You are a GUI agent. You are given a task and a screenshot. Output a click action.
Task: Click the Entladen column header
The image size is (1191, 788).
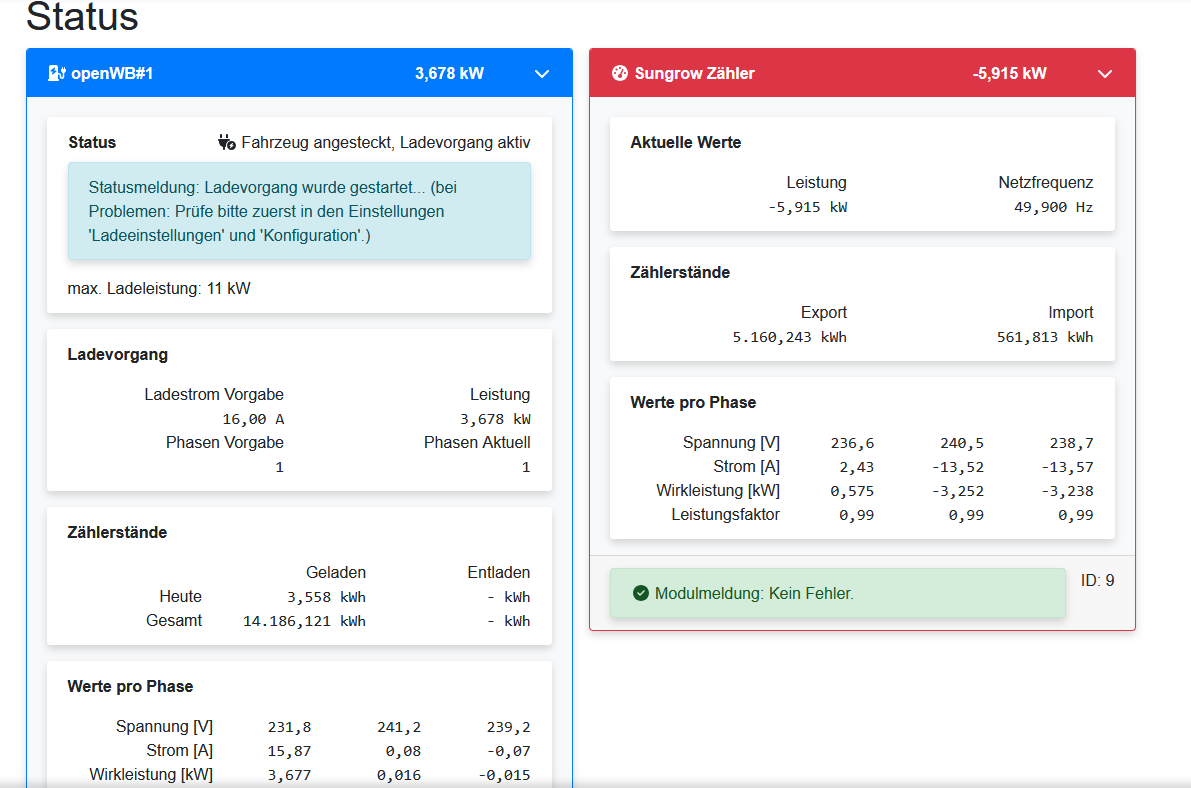[x=498, y=572]
